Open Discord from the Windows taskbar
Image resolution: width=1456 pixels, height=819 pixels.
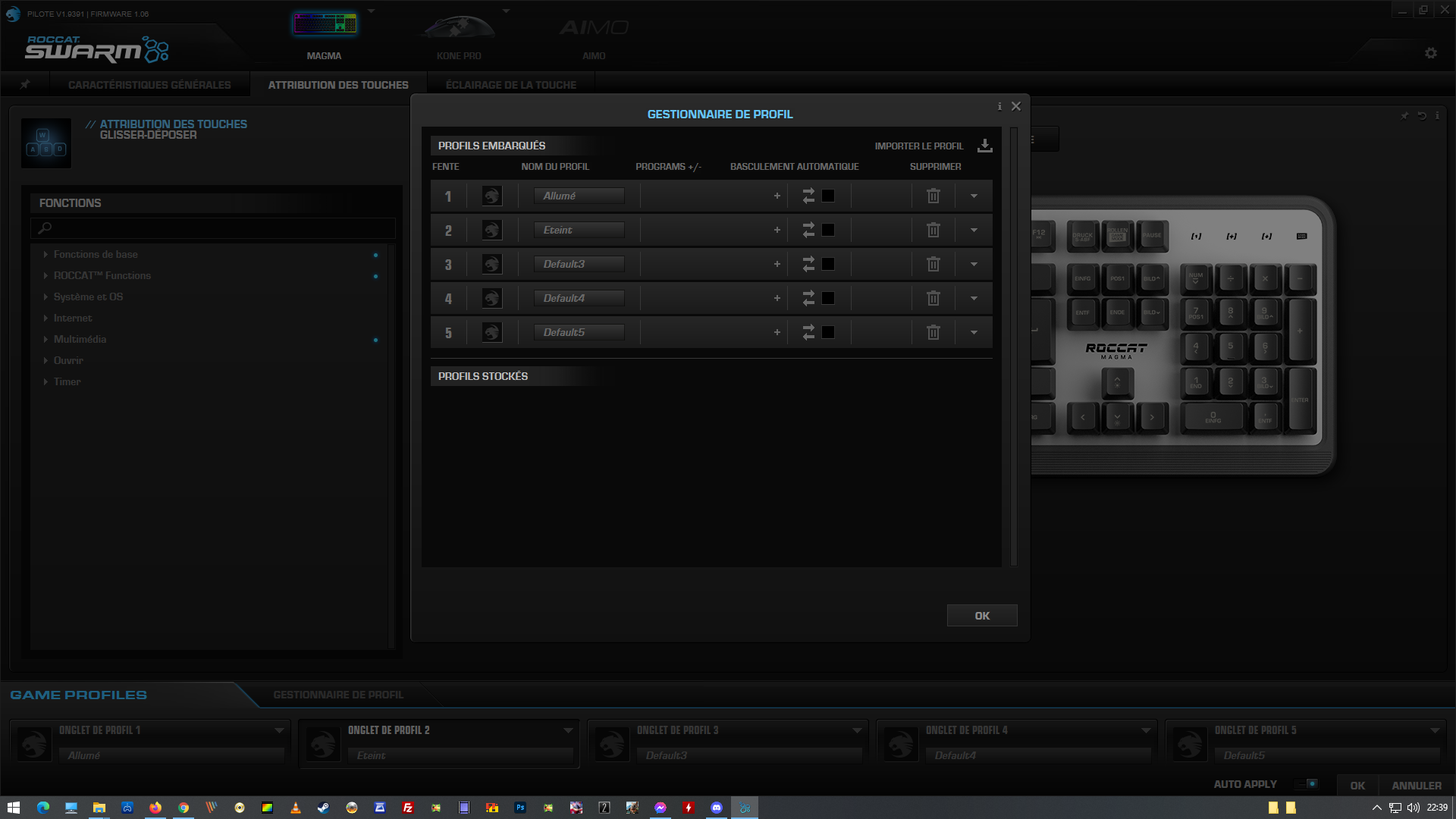click(x=717, y=808)
